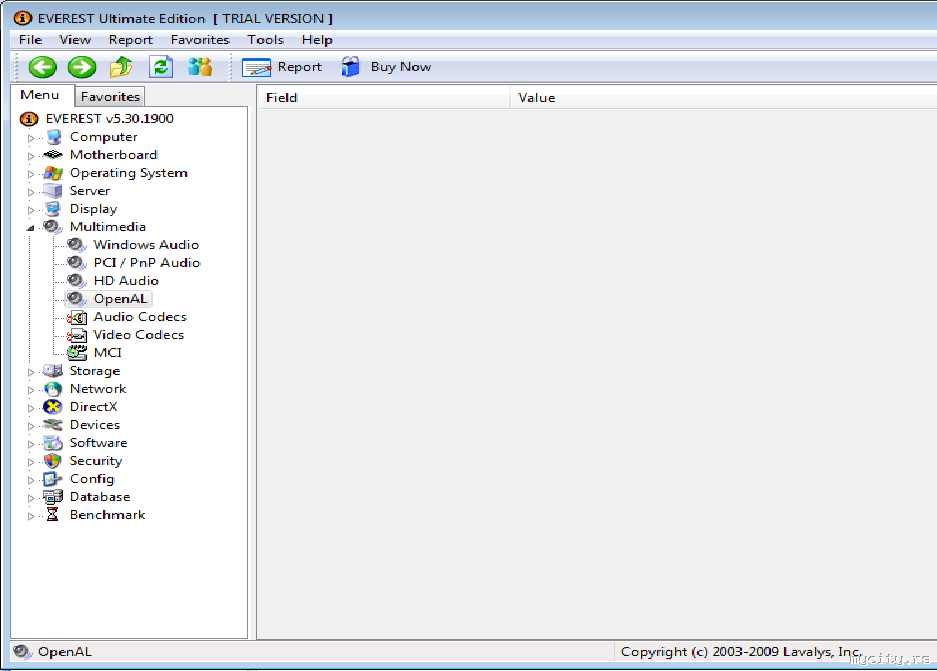Click the Server tower icon
This screenshot has height=671, width=937.
[x=53, y=191]
